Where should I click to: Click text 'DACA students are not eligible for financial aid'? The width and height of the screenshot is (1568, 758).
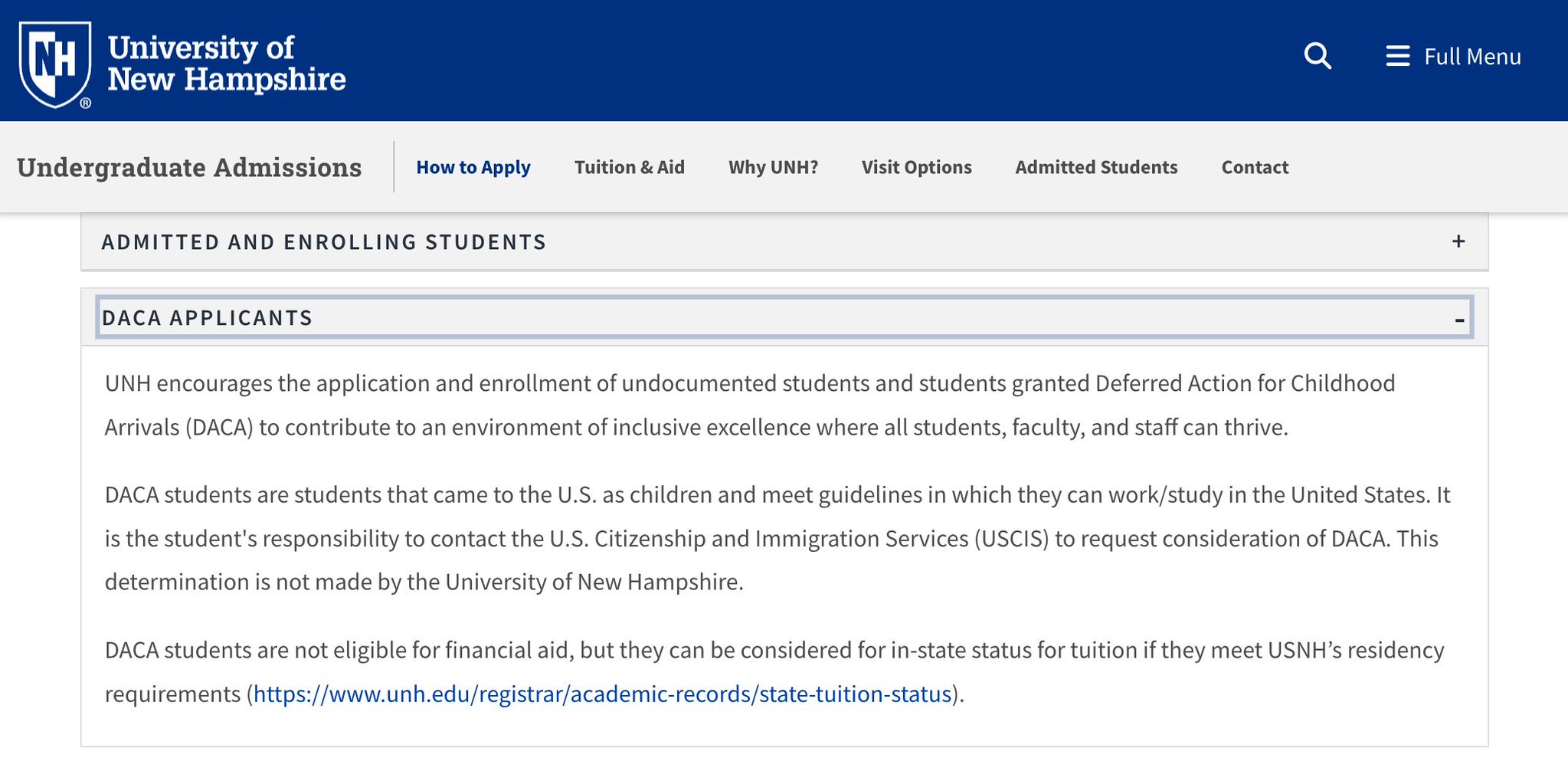click(338, 650)
